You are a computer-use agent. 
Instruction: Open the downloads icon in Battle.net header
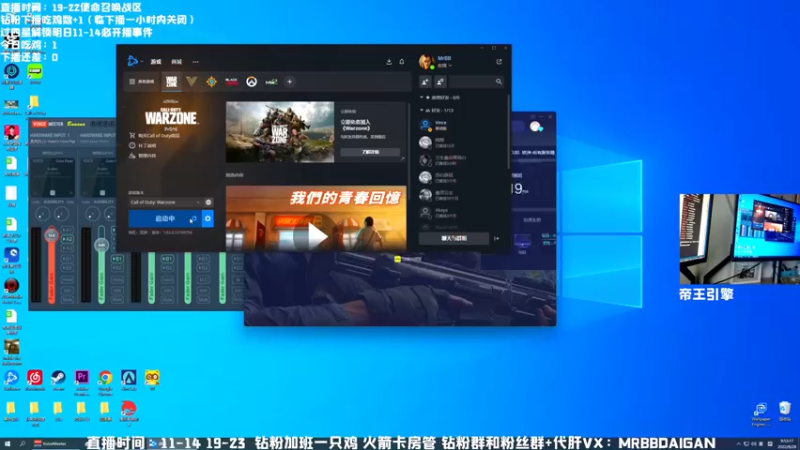coord(389,62)
